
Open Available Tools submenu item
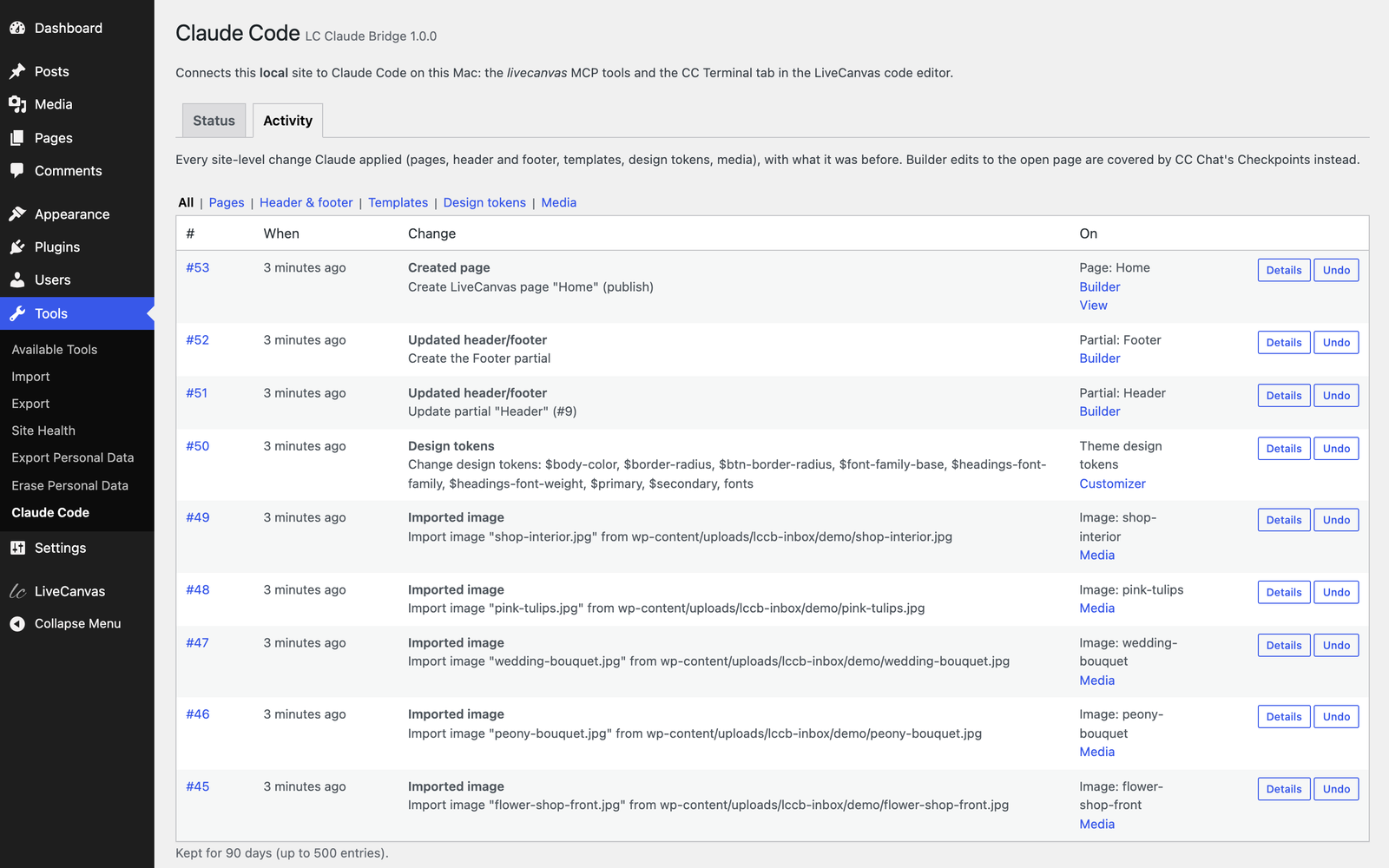pos(55,350)
